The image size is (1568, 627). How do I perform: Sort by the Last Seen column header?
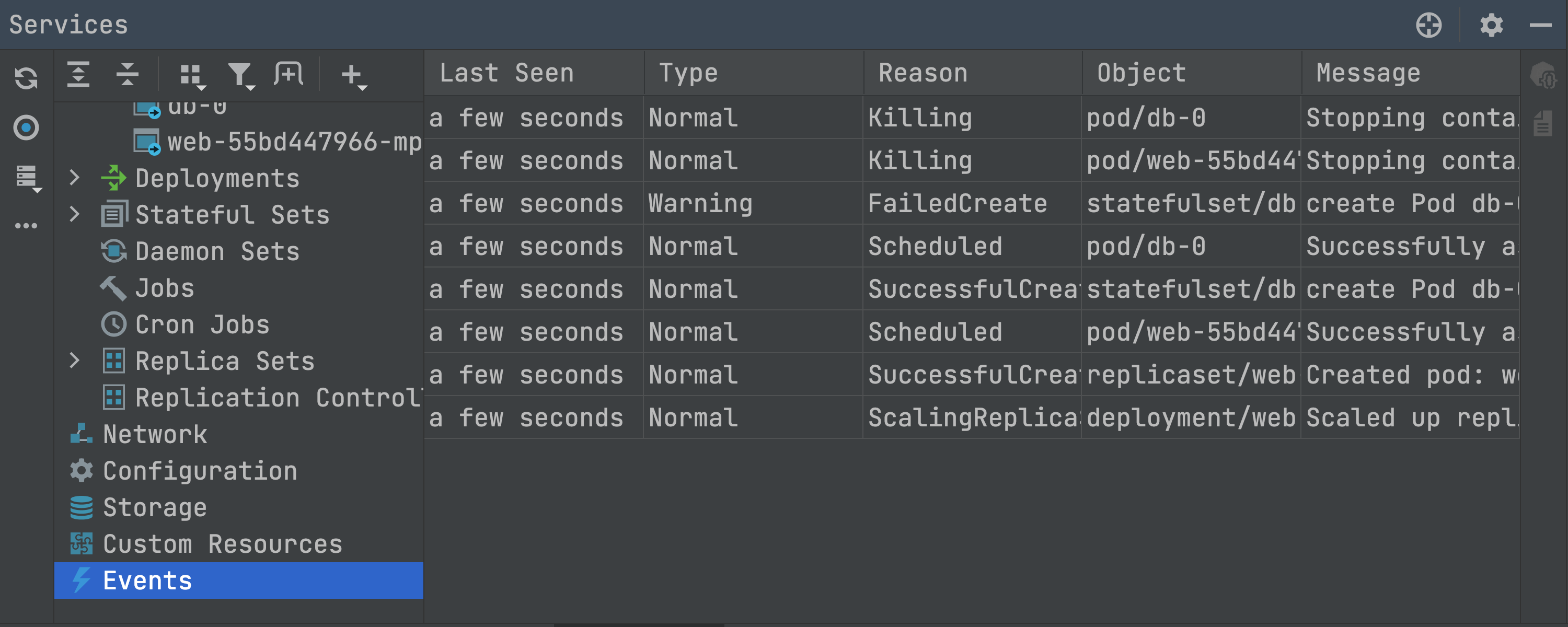coord(506,73)
